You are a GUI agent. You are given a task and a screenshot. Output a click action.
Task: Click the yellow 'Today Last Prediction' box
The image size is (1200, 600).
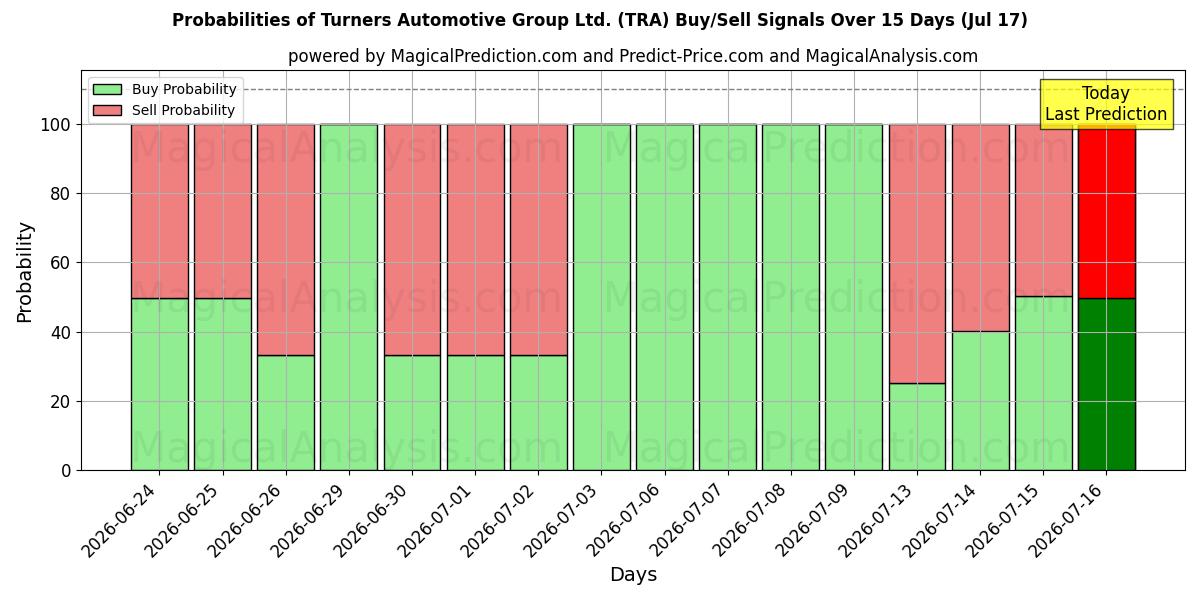tap(1106, 104)
